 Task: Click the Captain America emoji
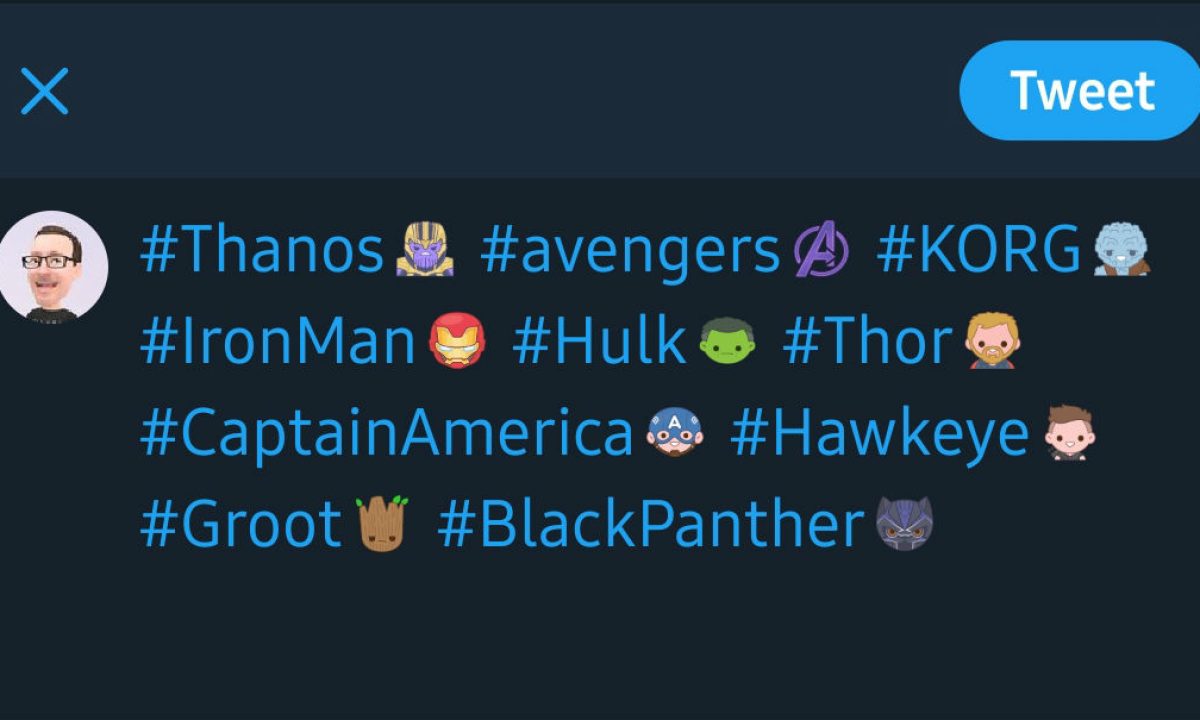[x=674, y=433]
